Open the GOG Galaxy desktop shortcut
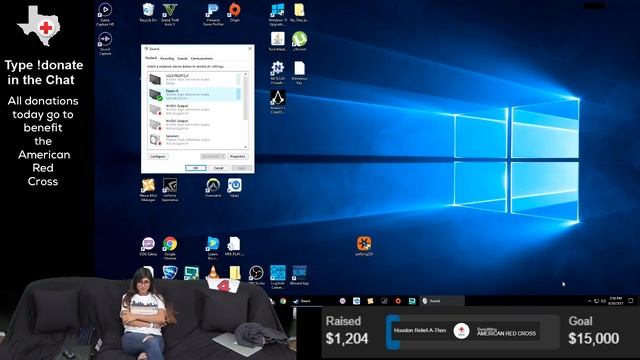640x360 pixels. click(148, 247)
